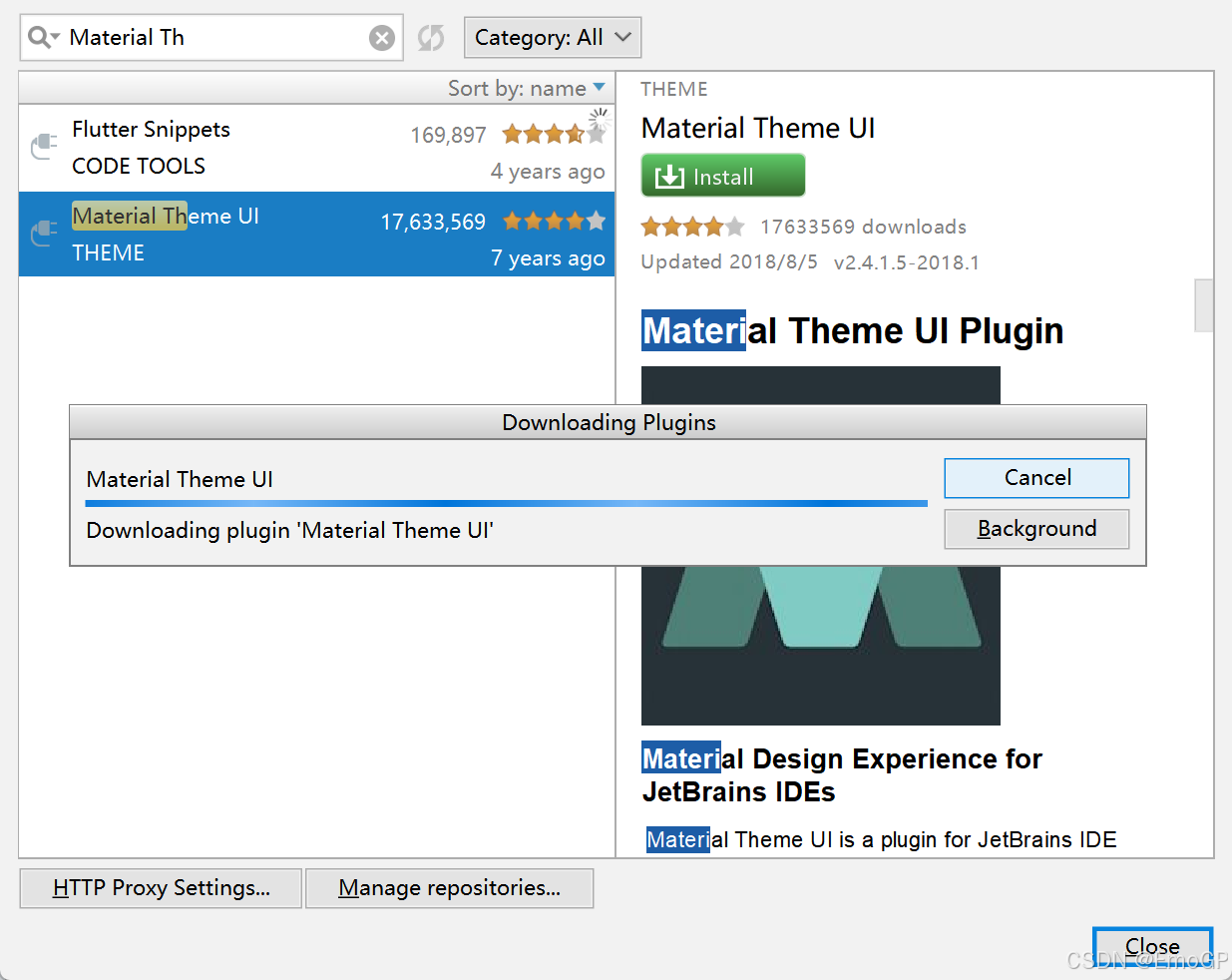Click star rating beside 17633569 downloads
The height and width of the screenshot is (980, 1232).
tap(692, 227)
